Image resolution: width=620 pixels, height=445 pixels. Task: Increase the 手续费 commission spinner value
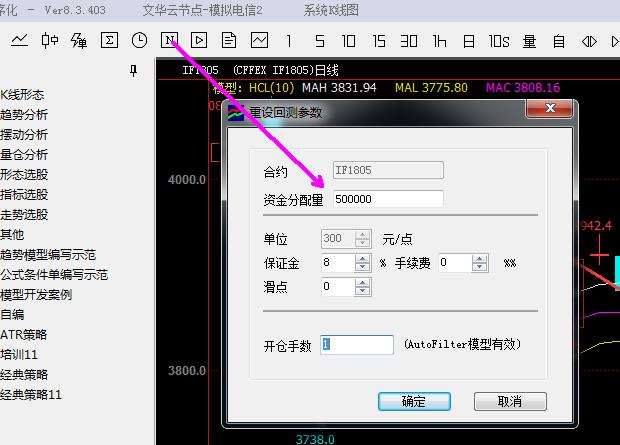[x=480, y=258]
